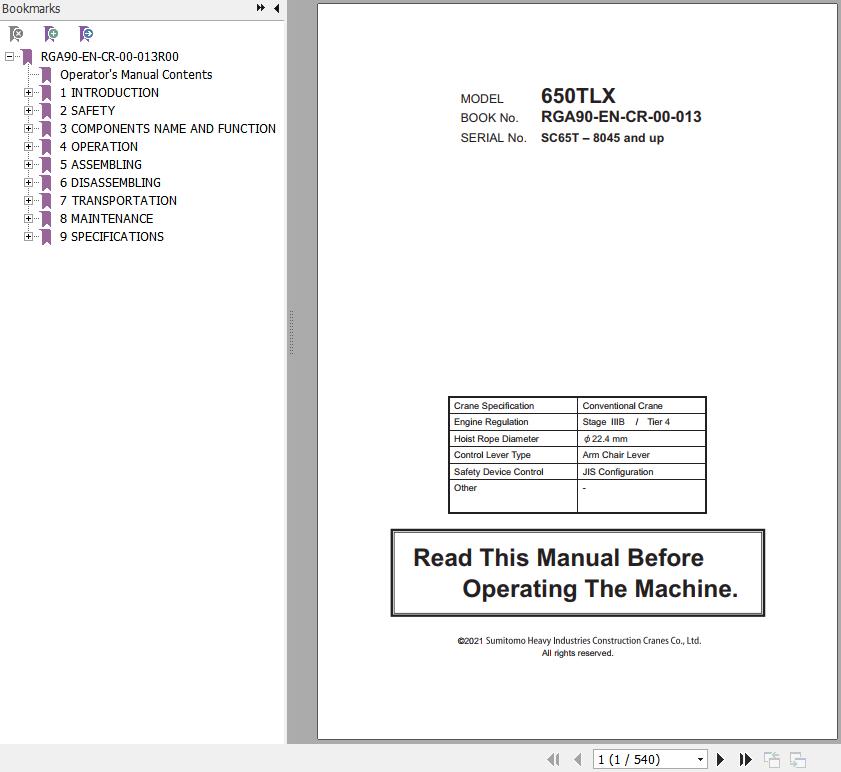Go to the next page
841x772 pixels.
720,759
